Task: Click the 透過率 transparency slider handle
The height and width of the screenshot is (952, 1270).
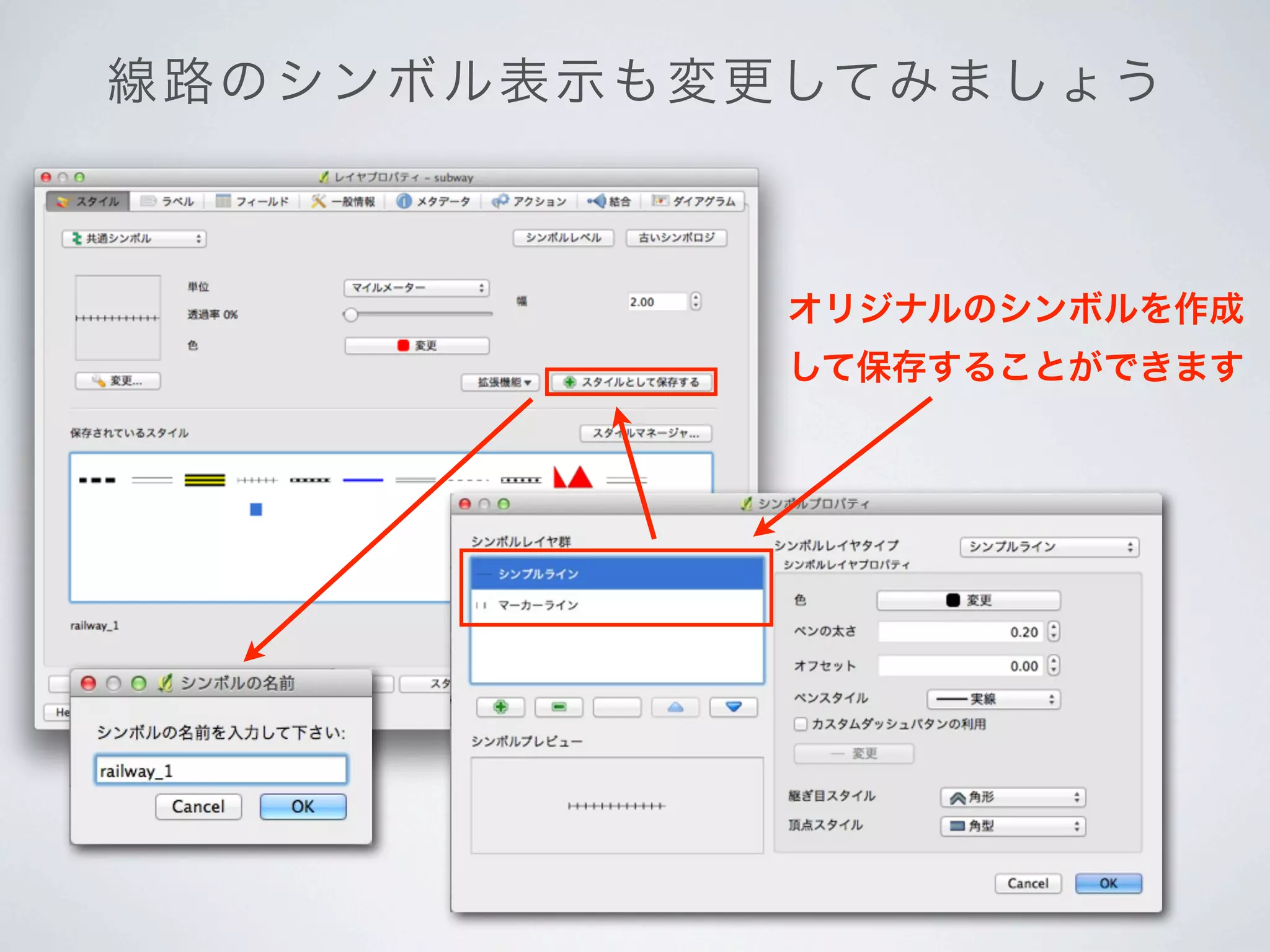Action: click(x=351, y=315)
